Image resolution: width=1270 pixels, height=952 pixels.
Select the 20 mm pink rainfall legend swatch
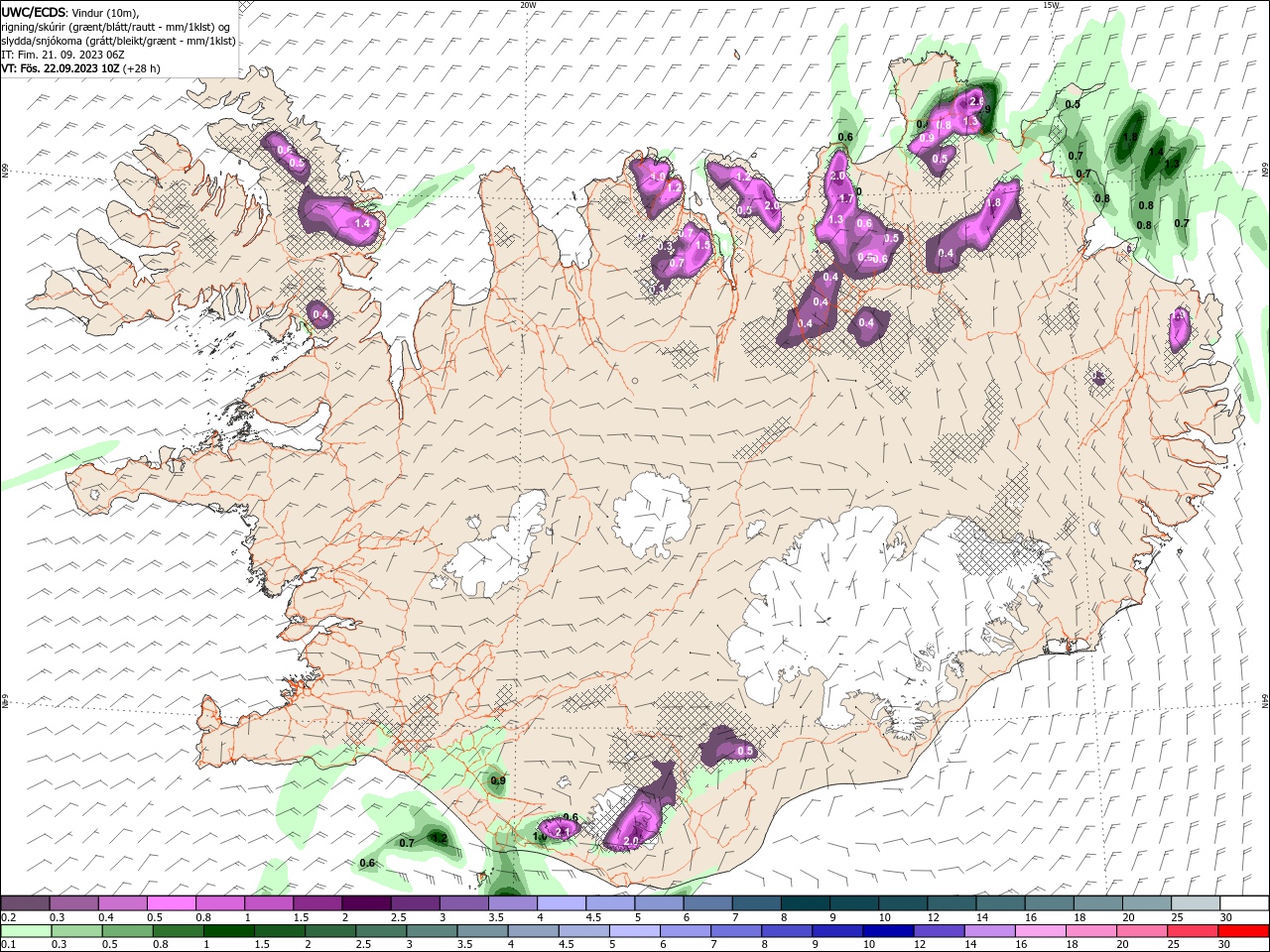pos(1140,931)
